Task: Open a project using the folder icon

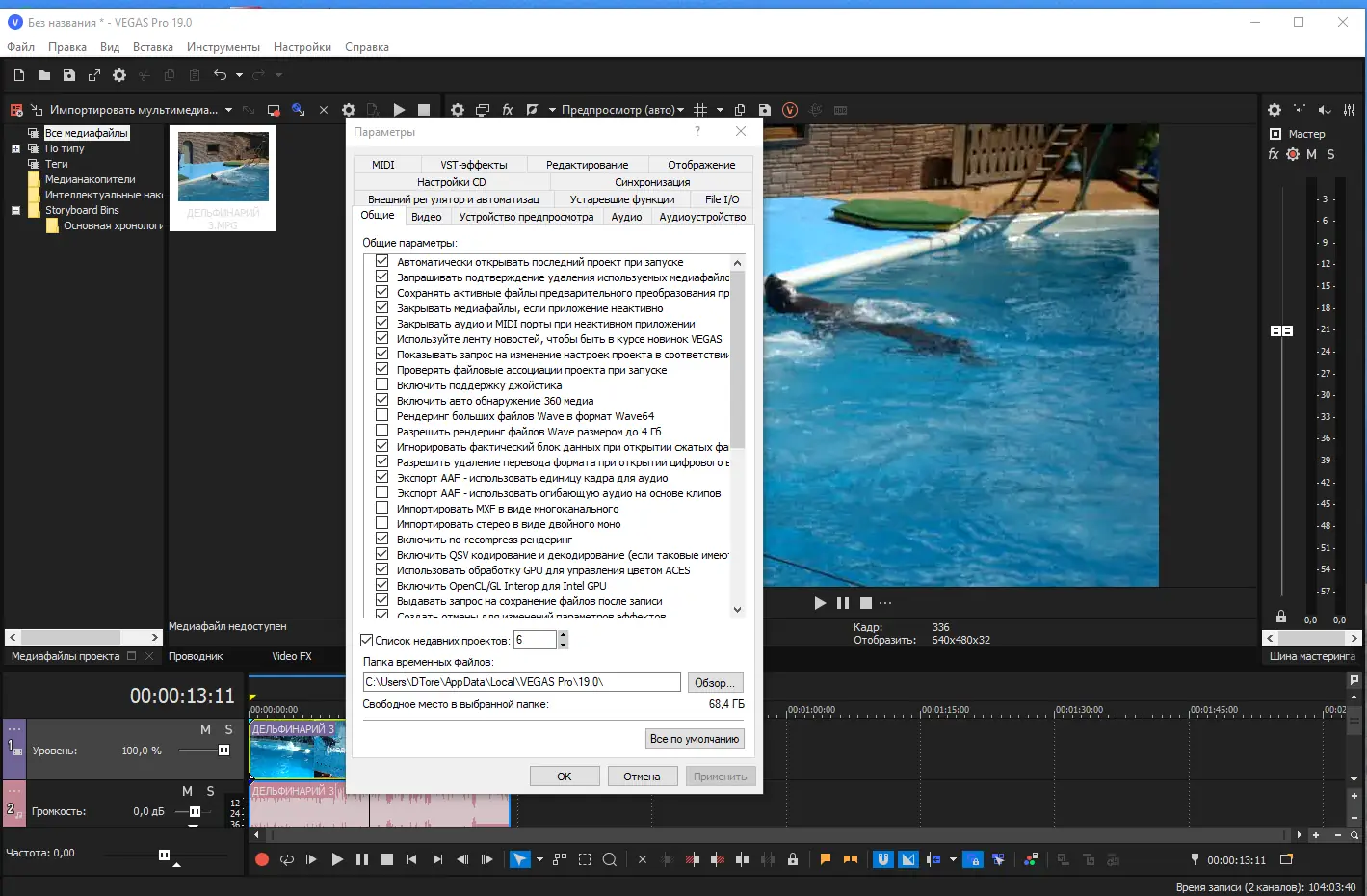Action: [x=43, y=75]
